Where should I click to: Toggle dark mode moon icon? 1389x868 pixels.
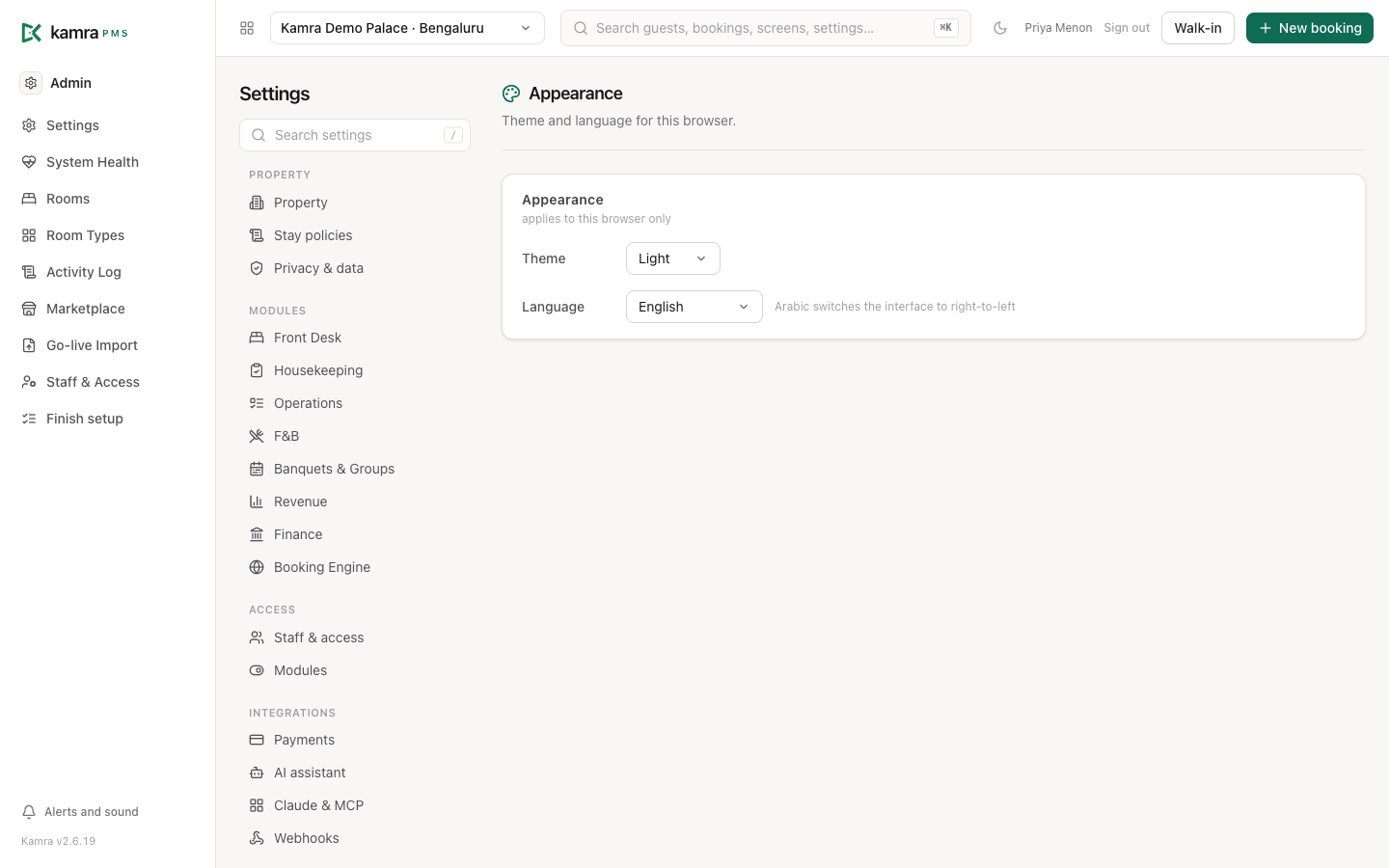(1000, 28)
